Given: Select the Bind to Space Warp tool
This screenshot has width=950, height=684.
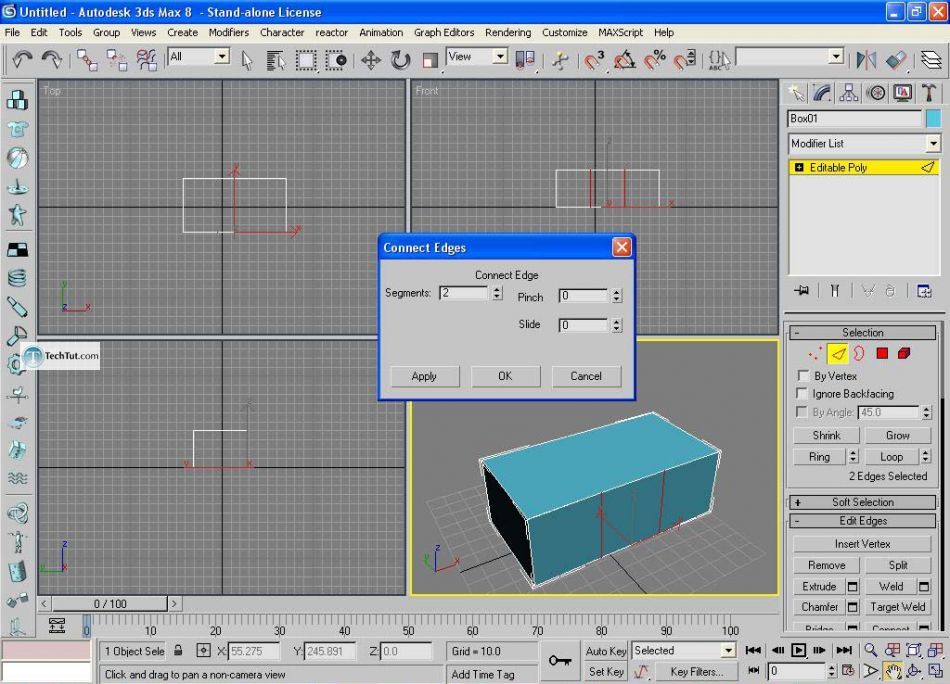Looking at the screenshot, I should 147,60.
